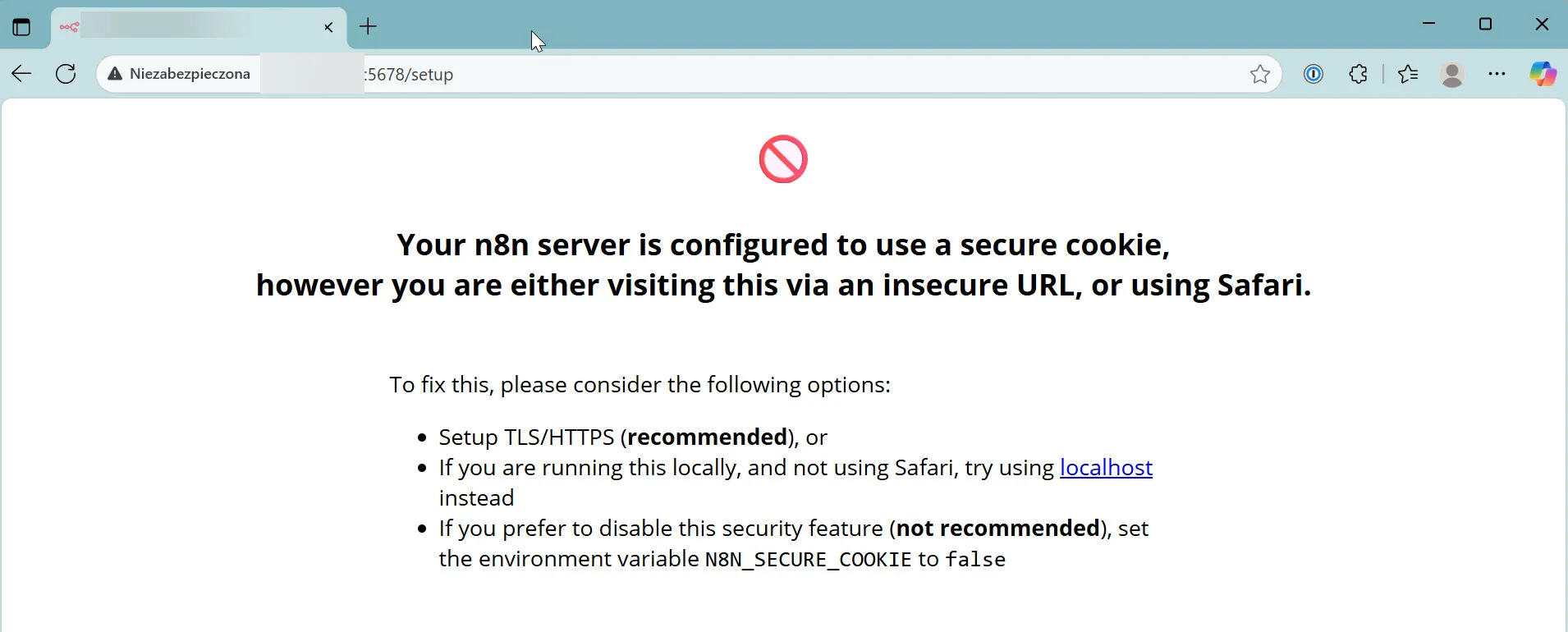The image size is (1568, 632).
Task: Open the 1Password extension icon
Action: [x=1313, y=75]
